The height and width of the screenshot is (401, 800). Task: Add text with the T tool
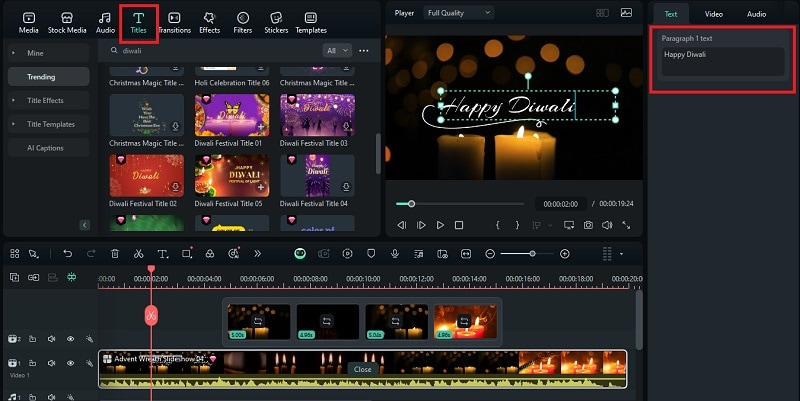(x=162, y=254)
